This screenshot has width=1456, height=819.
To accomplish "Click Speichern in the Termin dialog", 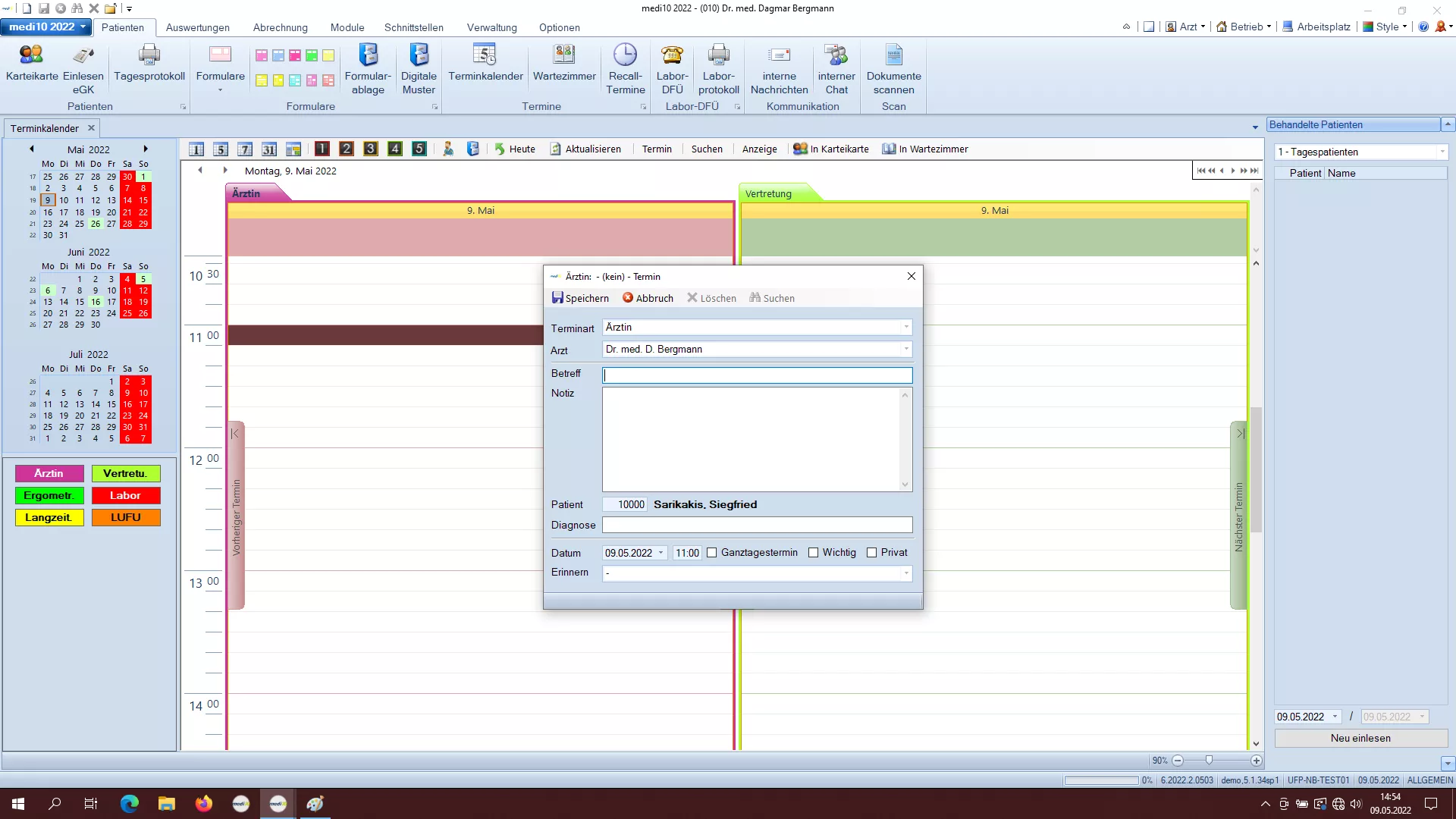I will click(580, 298).
